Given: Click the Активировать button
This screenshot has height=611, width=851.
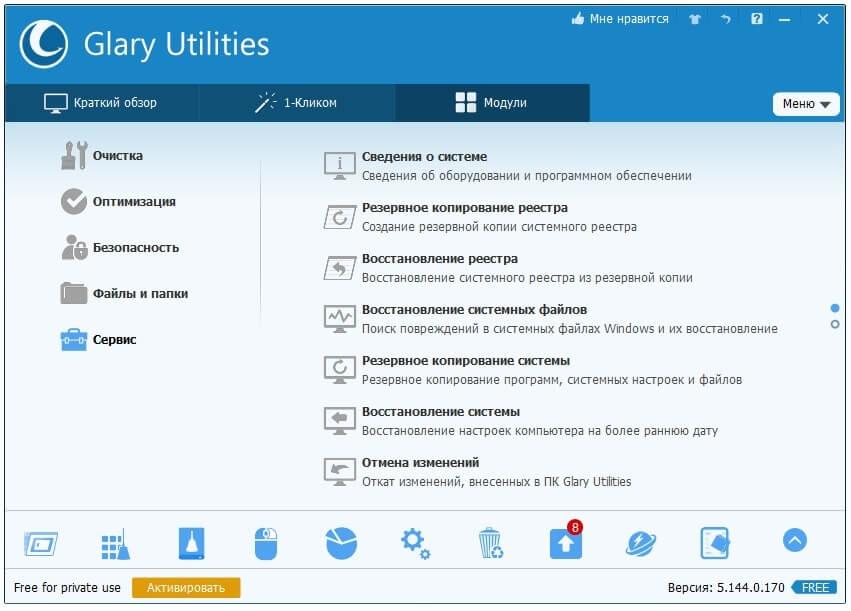Looking at the screenshot, I should pos(186,588).
